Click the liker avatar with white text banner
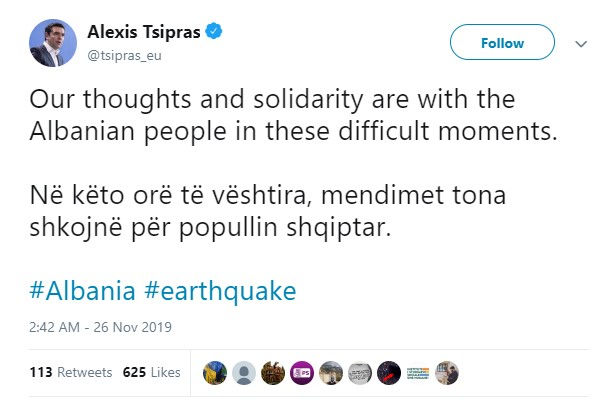The image size is (603, 405). (x=419, y=373)
